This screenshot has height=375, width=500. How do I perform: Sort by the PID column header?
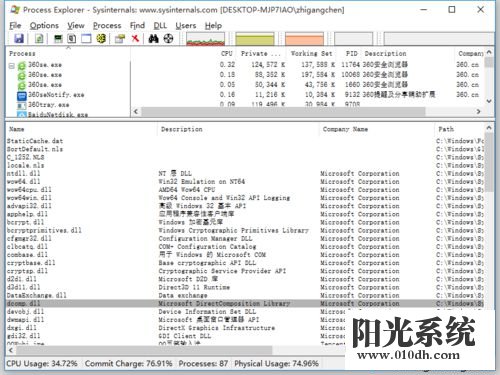(351, 54)
